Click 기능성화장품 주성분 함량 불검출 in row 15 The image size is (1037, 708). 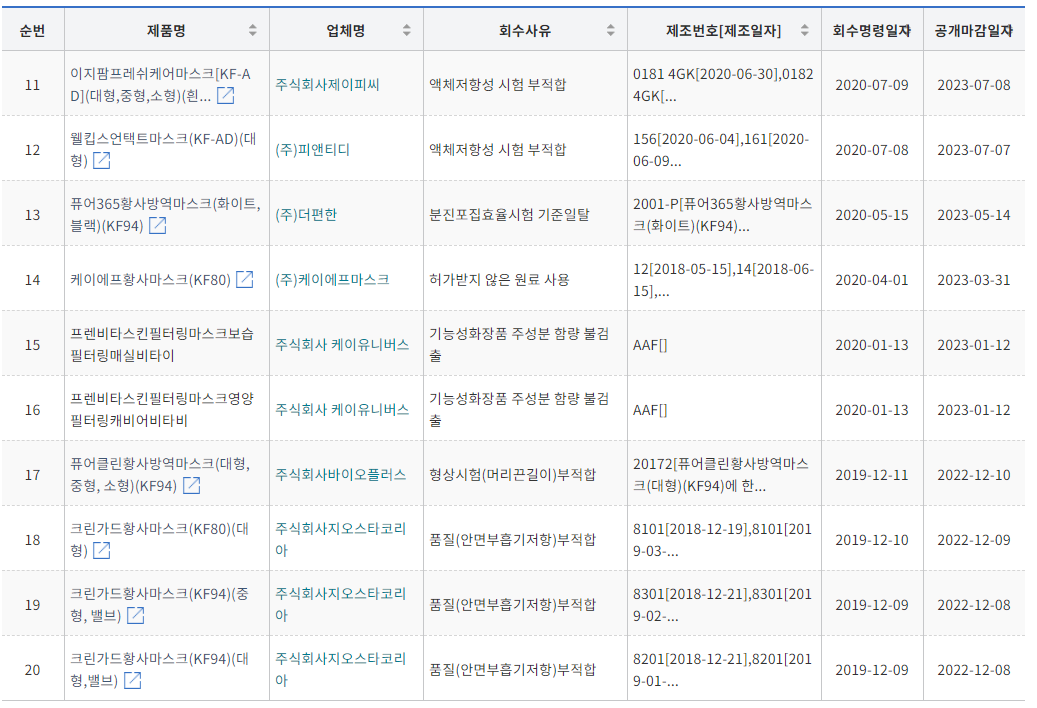[519, 344]
